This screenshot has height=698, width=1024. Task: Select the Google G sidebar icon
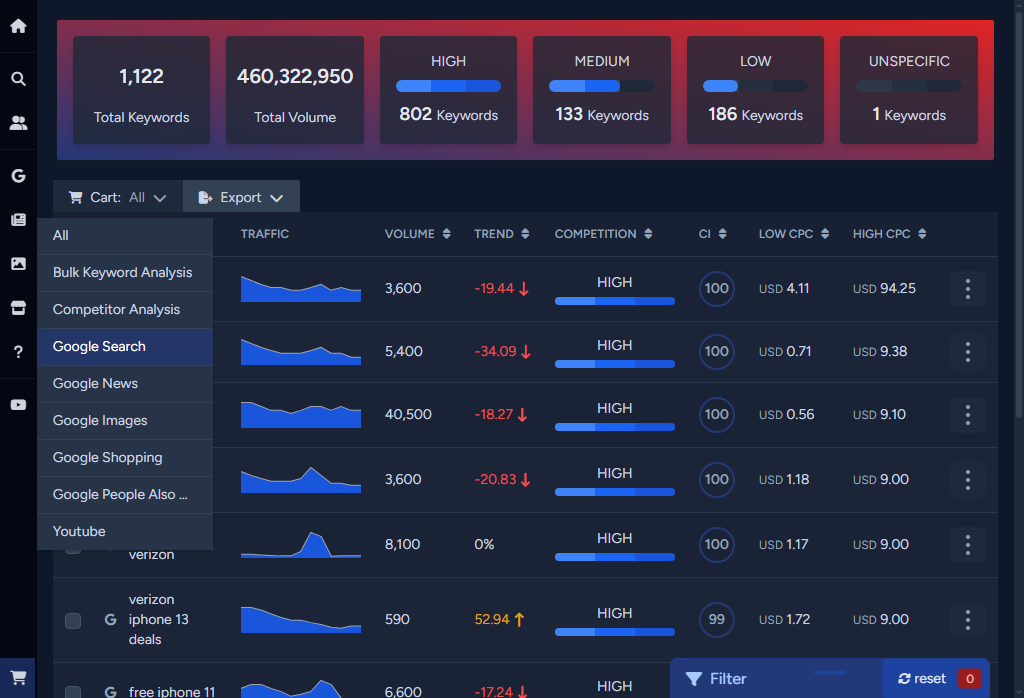click(x=18, y=176)
